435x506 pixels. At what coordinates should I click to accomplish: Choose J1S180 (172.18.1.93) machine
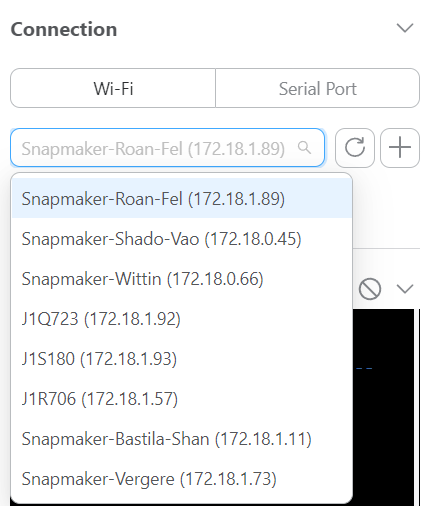pos(182,359)
